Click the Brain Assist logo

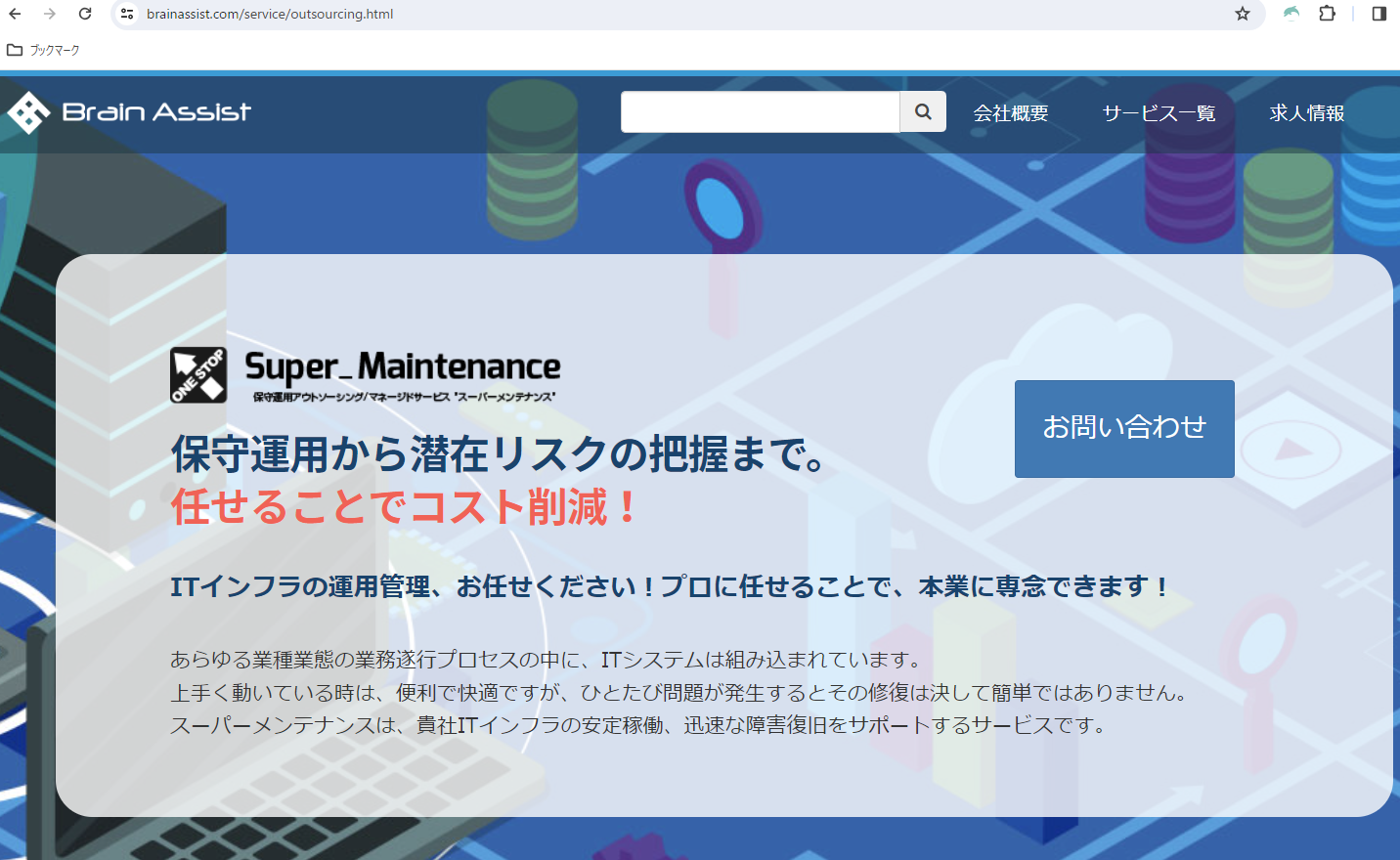[x=129, y=112]
